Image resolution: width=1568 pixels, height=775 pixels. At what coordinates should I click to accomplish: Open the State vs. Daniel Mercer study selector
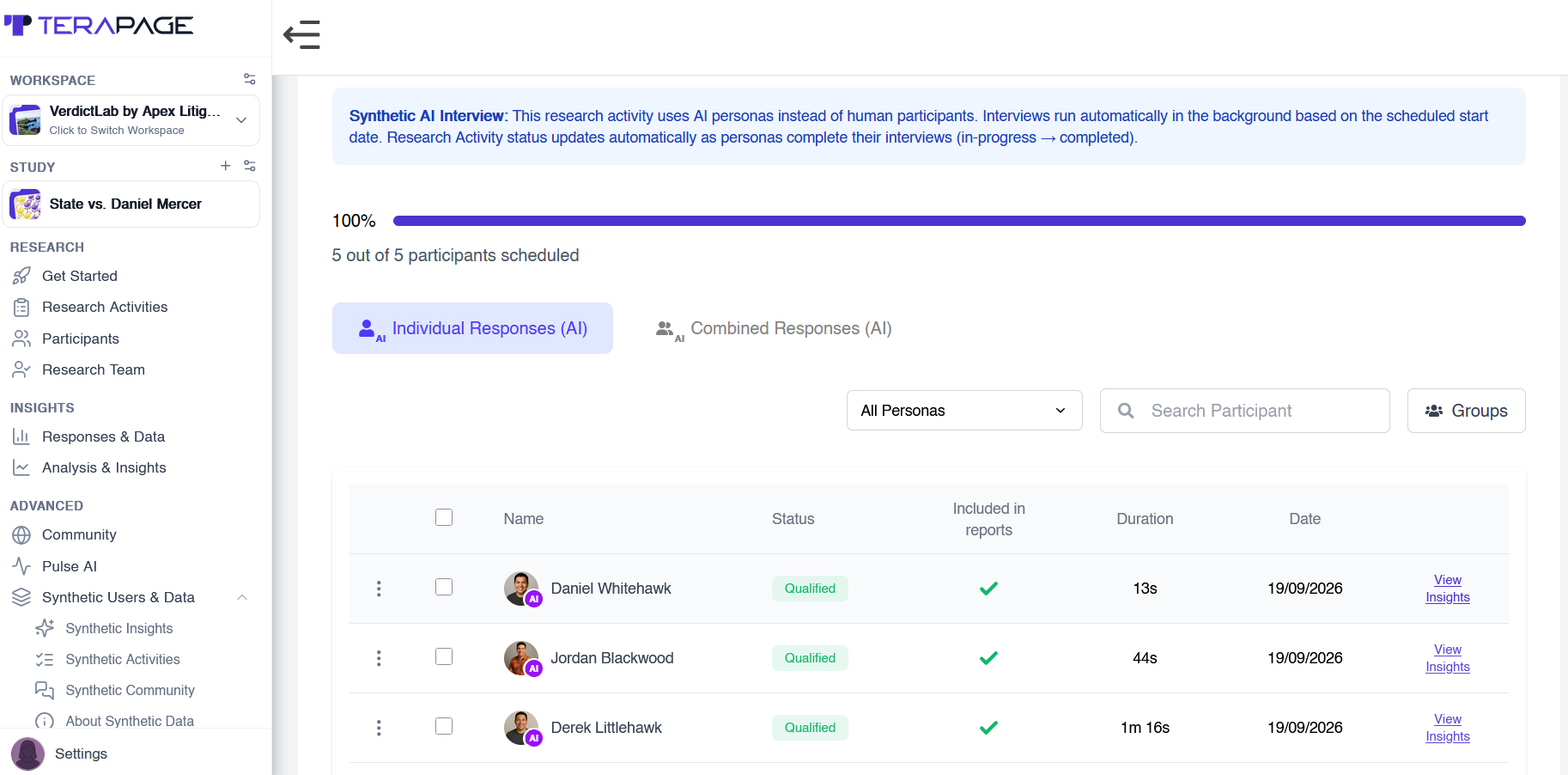pyautogui.click(x=131, y=204)
